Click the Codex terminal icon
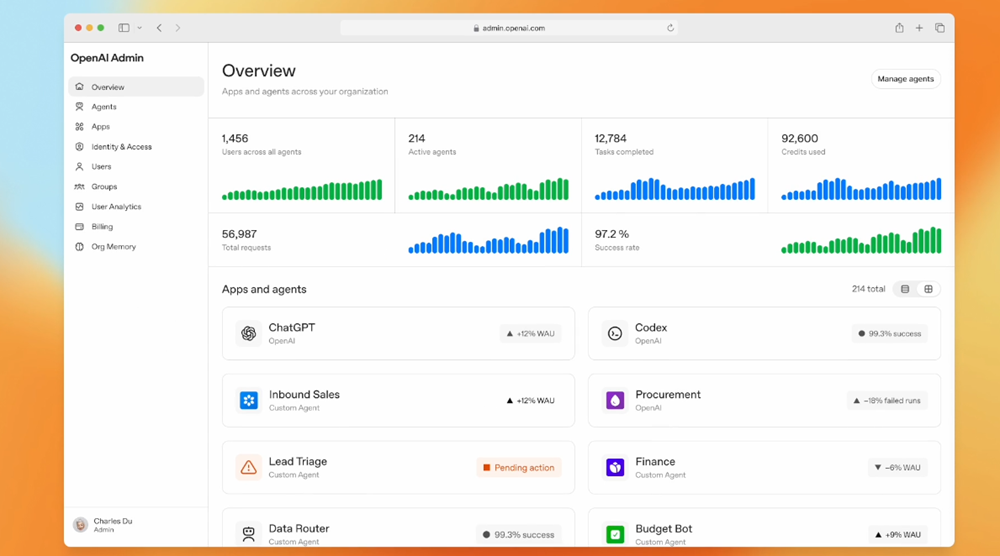The width and height of the screenshot is (1000, 556). (615, 333)
